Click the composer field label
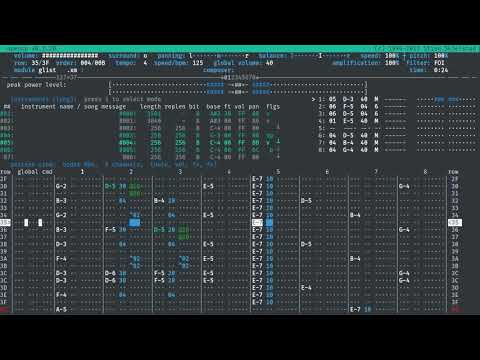This screenshot has height=360, width=480. (218, 70)
